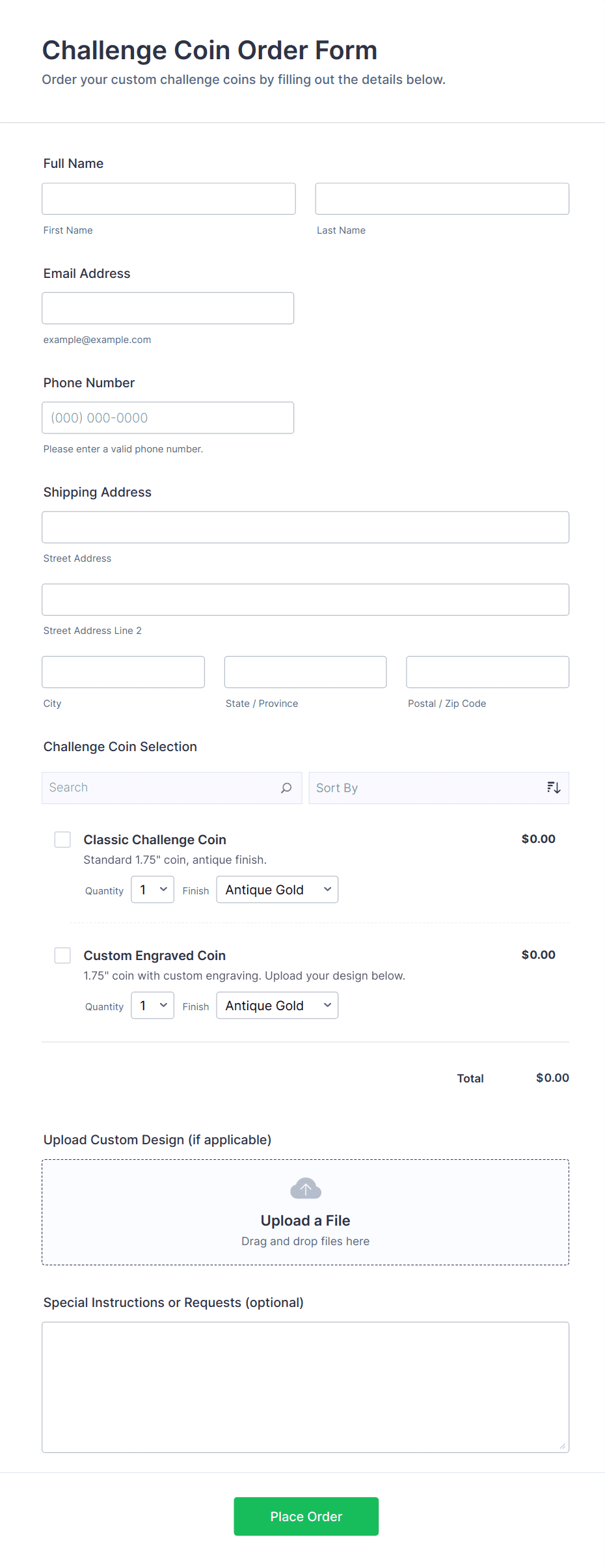The image size is (605, 1568).
Task: Click the Street Address input field
Action: 304,527
